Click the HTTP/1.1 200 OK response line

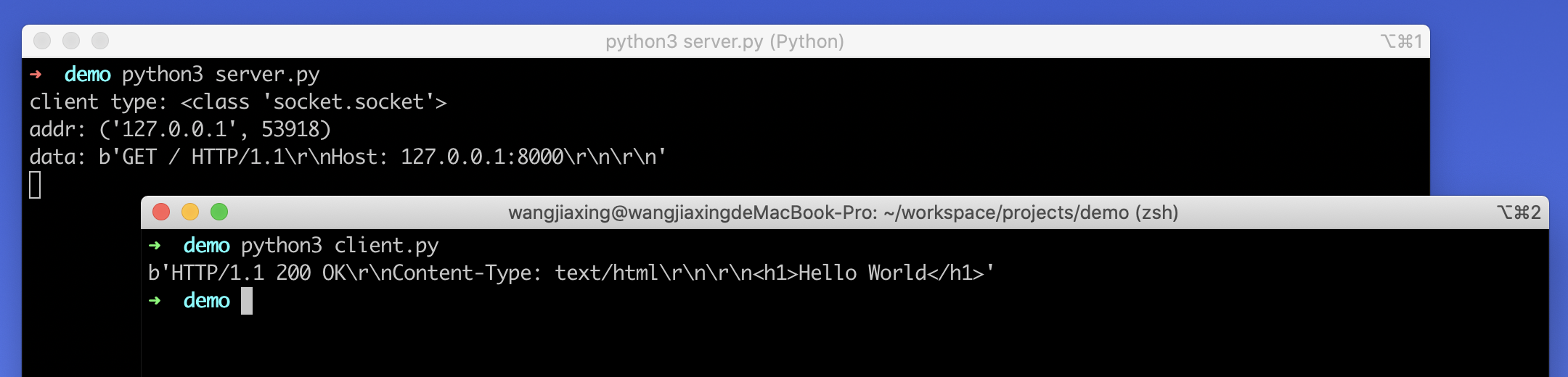tap(571, 273)
